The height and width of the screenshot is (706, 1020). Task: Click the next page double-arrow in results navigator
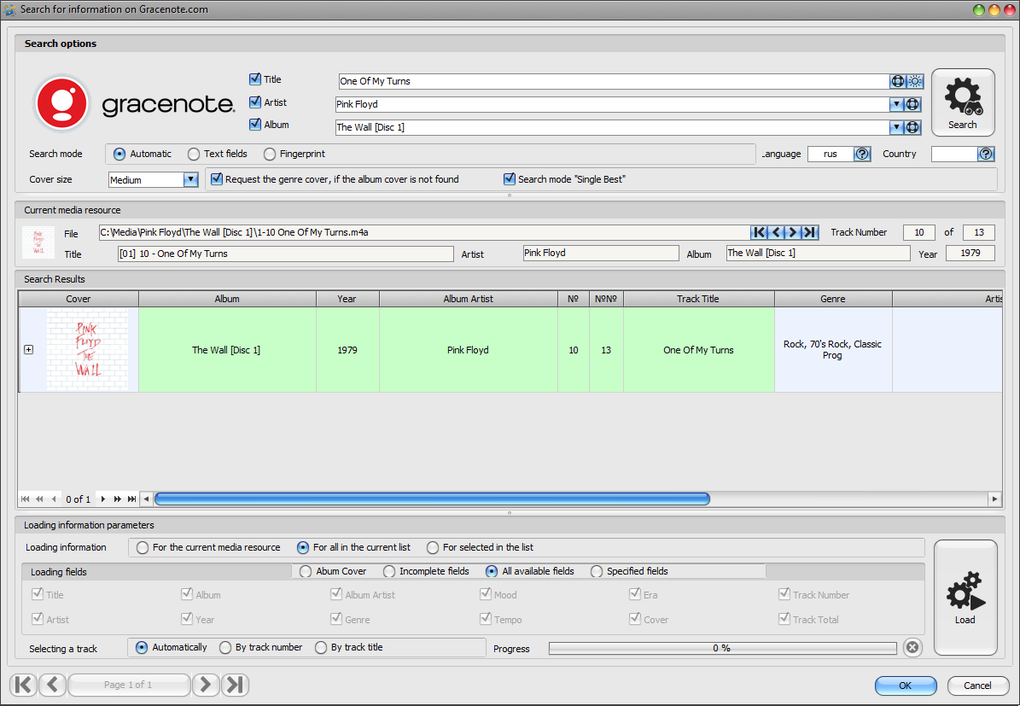(x=117, y=499)
